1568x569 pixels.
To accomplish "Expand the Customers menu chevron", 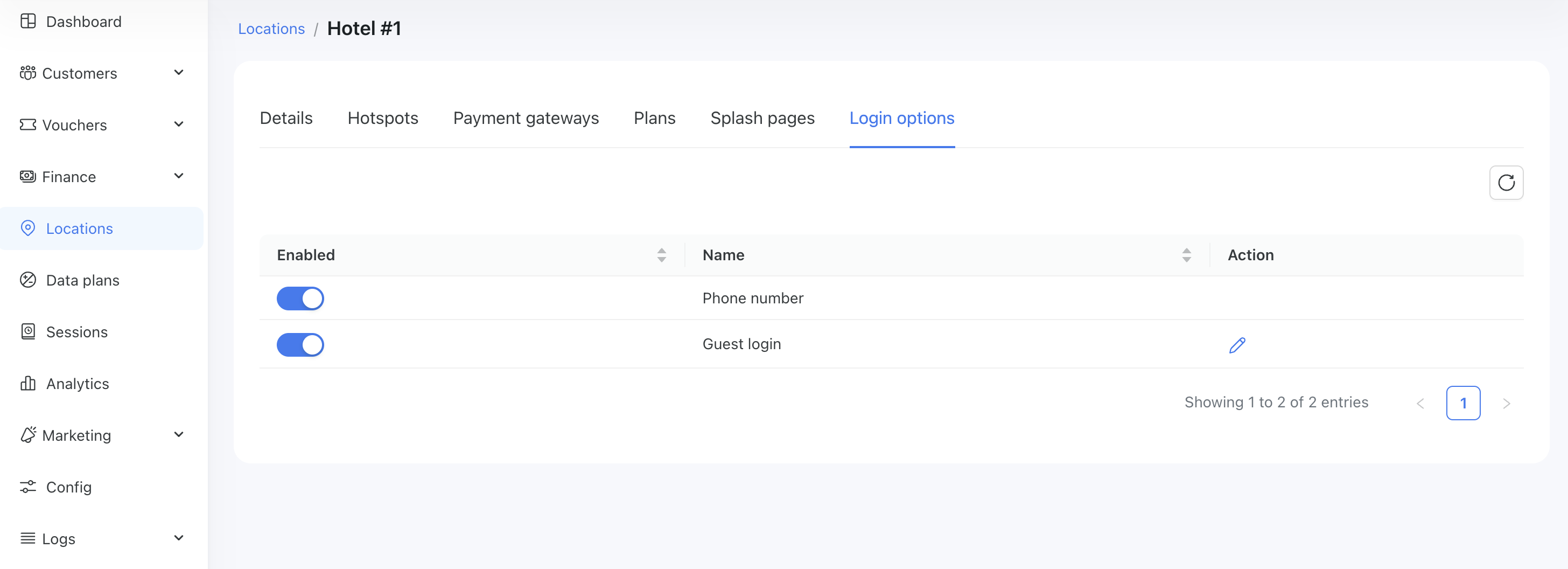I will click(178, 73).
